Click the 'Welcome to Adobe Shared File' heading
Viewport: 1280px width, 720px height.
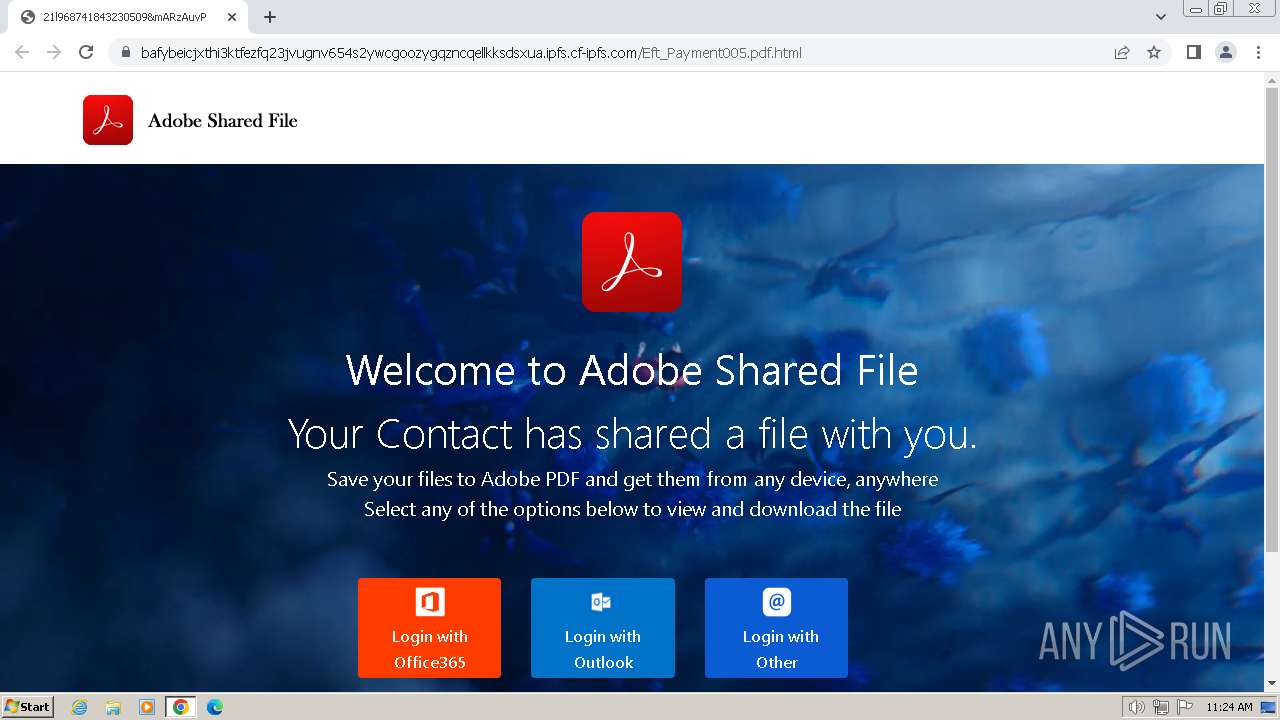(632, 371)
